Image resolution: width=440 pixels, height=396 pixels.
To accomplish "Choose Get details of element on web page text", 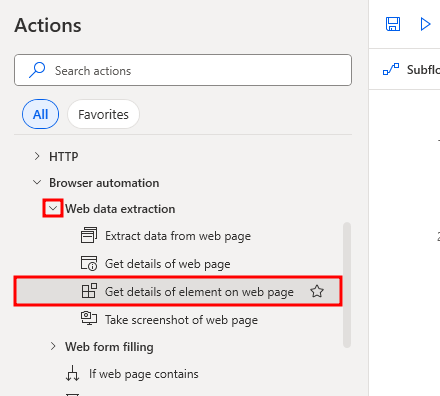I will (199, 292).
